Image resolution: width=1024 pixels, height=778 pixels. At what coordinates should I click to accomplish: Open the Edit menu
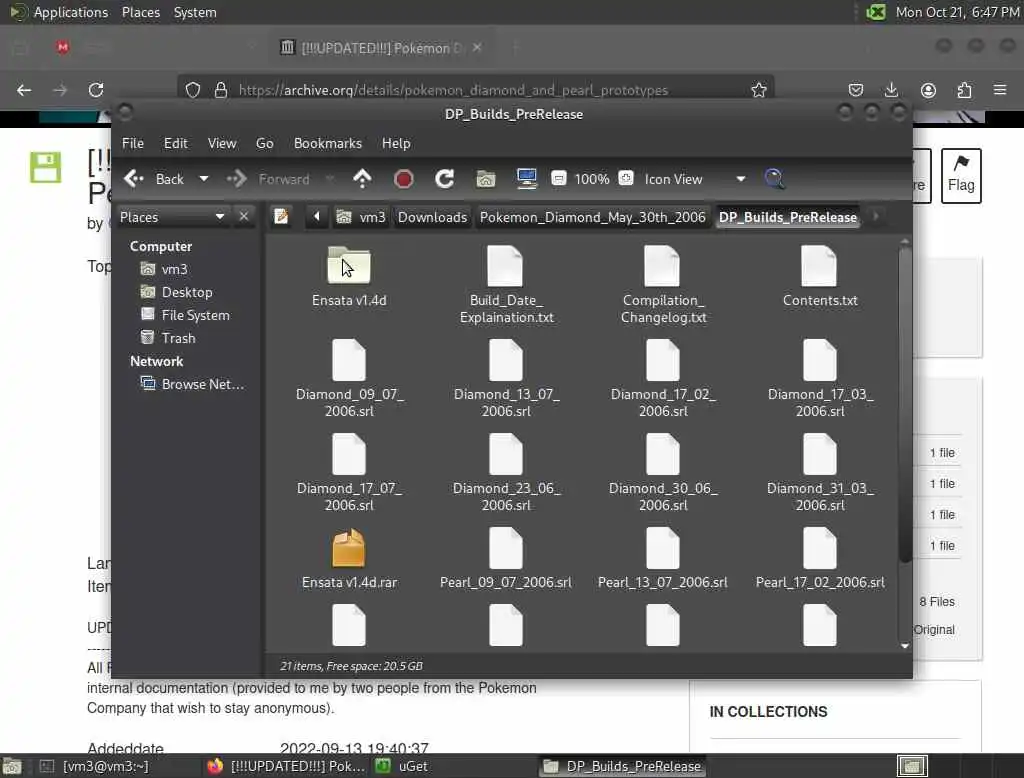(x=175, y=143)
